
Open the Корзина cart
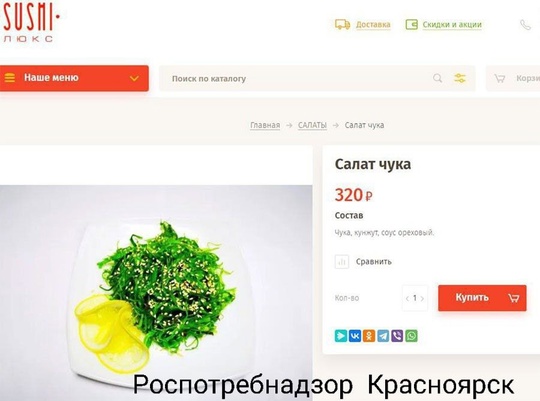click(x=513, y=79)
